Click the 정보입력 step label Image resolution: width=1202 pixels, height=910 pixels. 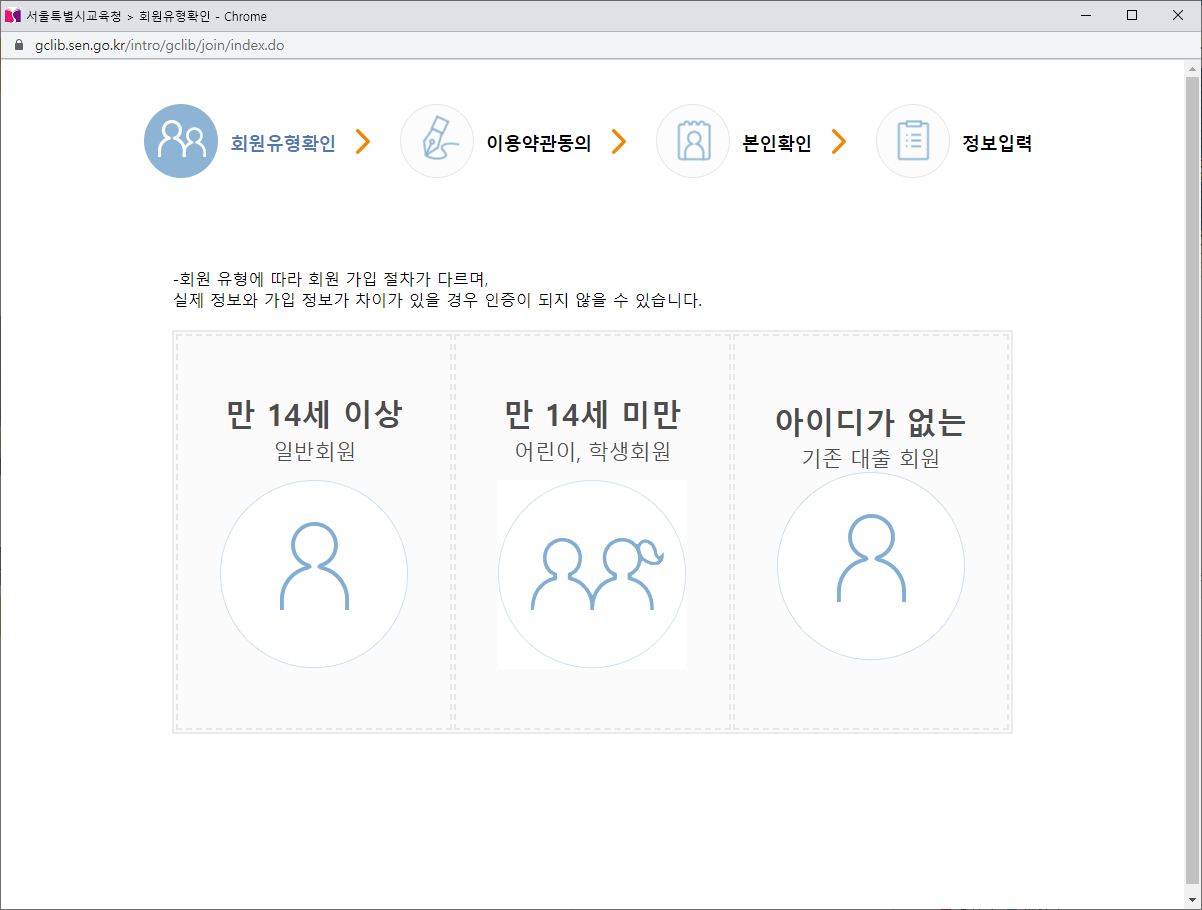pyautogui.click(x=997, y=143)
